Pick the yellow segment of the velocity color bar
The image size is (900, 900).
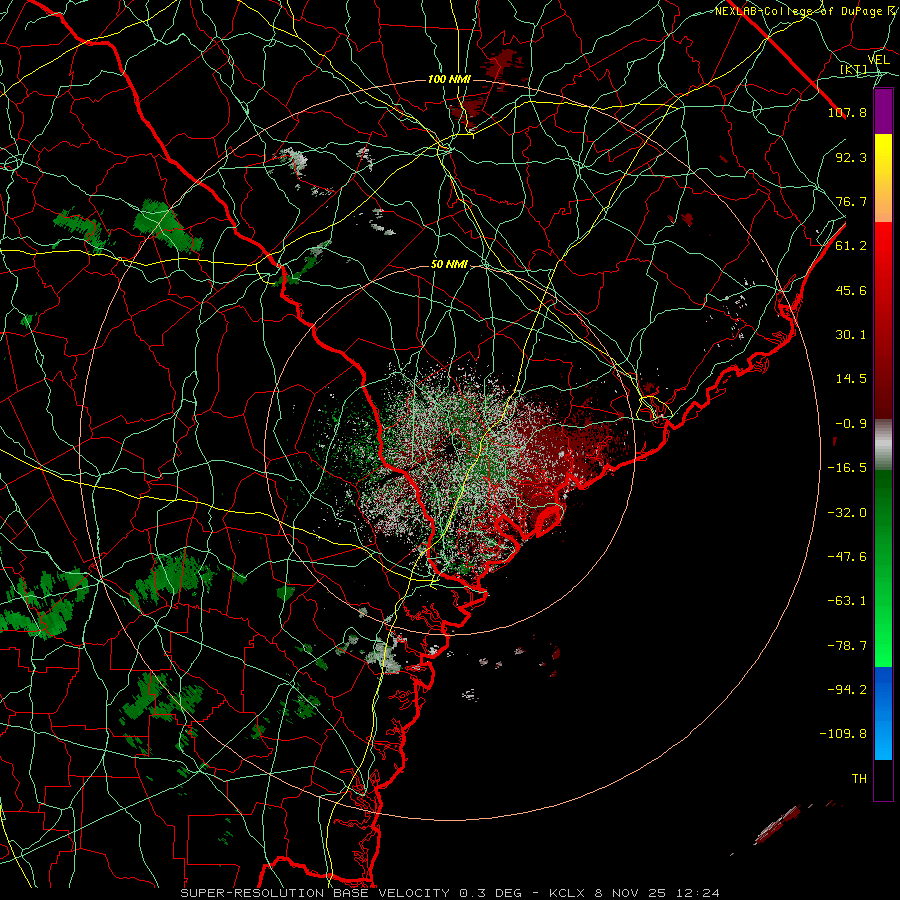pyautogui.click(x=883, y=178)
